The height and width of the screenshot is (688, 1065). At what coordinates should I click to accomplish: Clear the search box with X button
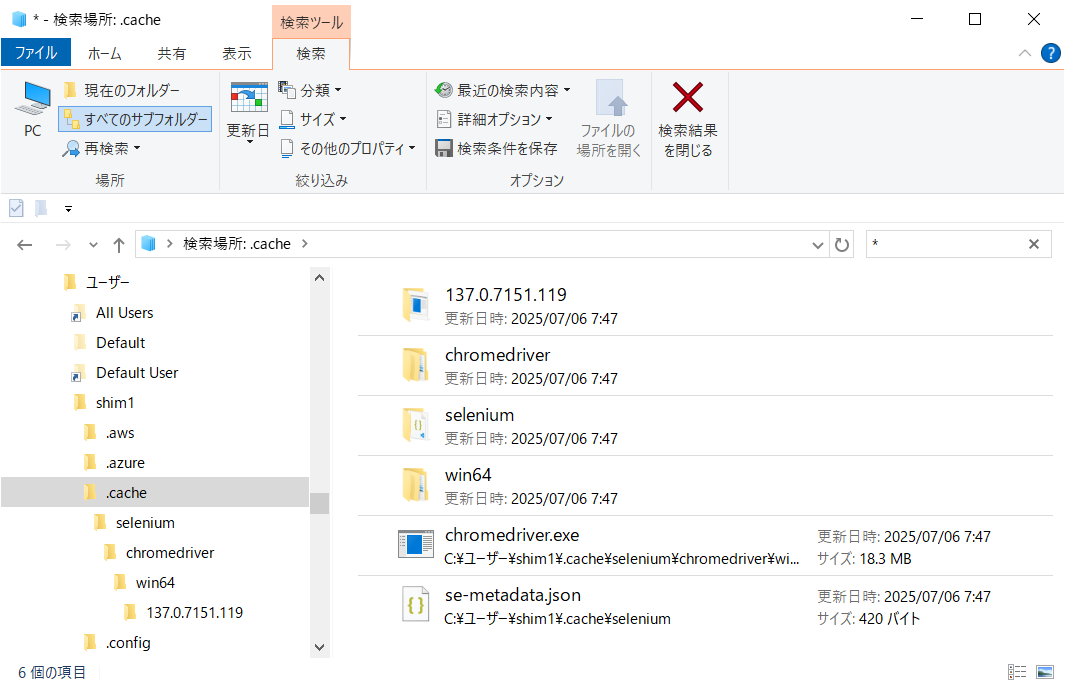[1034, 244]
